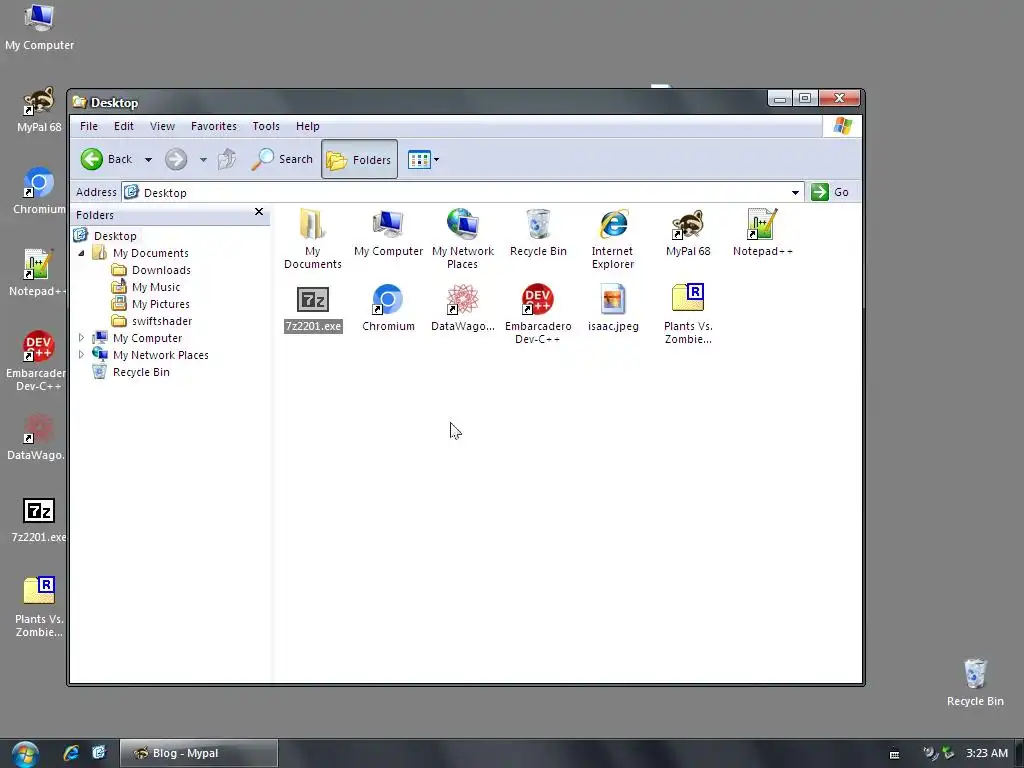Select isaac.jpeg image file
Viewport: 1024px width, 768px height.
click(613, 308)
